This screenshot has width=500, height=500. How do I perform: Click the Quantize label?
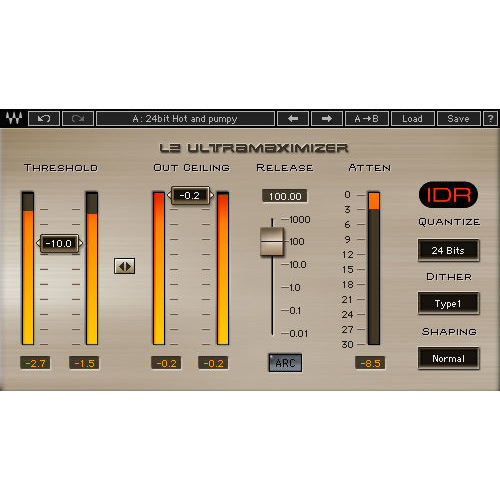point(449,222)
